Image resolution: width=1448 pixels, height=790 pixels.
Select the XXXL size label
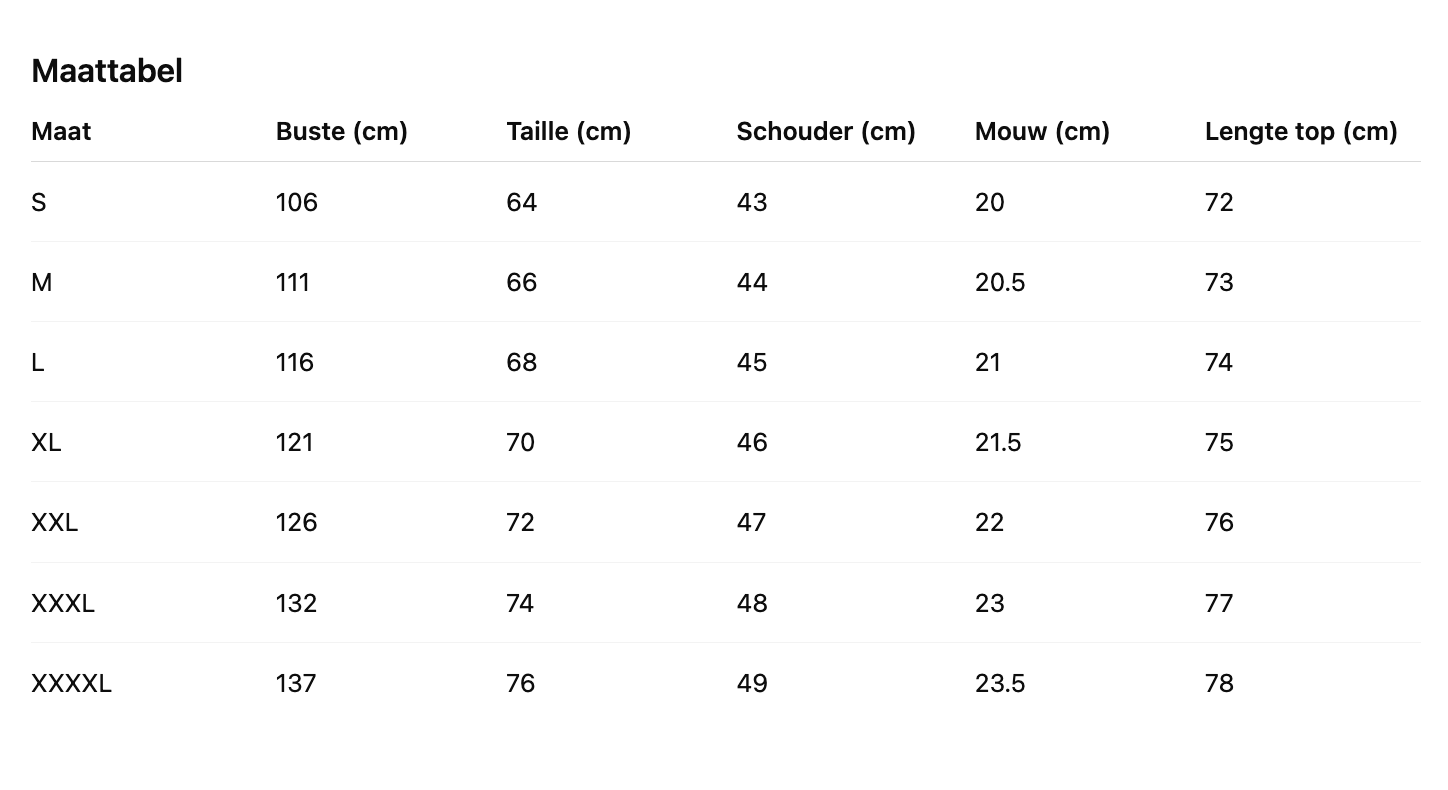[63, 604]
